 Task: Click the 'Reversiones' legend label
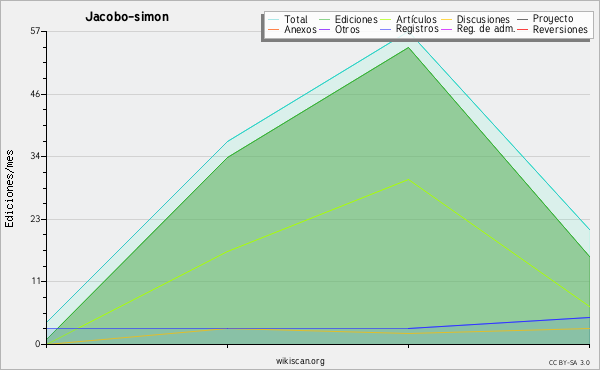click(x=560, y=29)
